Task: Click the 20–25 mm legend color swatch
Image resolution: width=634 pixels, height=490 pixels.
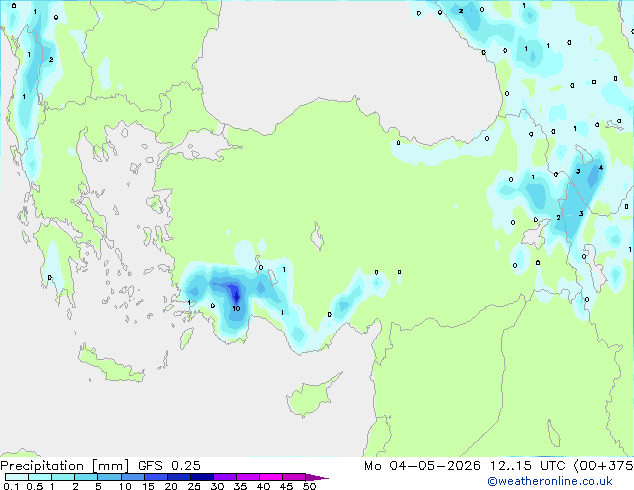Action: tap(179, 477)
